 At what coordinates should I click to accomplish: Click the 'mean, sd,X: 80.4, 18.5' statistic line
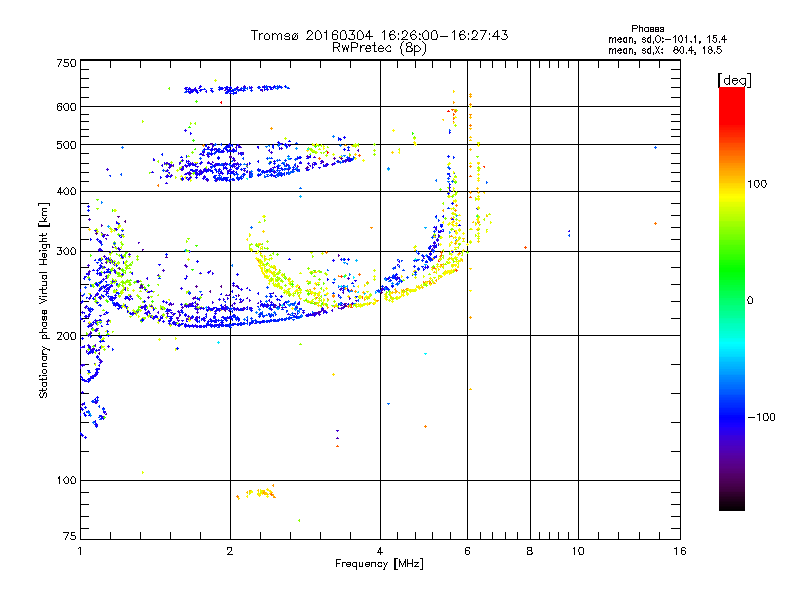coord(665,50)
